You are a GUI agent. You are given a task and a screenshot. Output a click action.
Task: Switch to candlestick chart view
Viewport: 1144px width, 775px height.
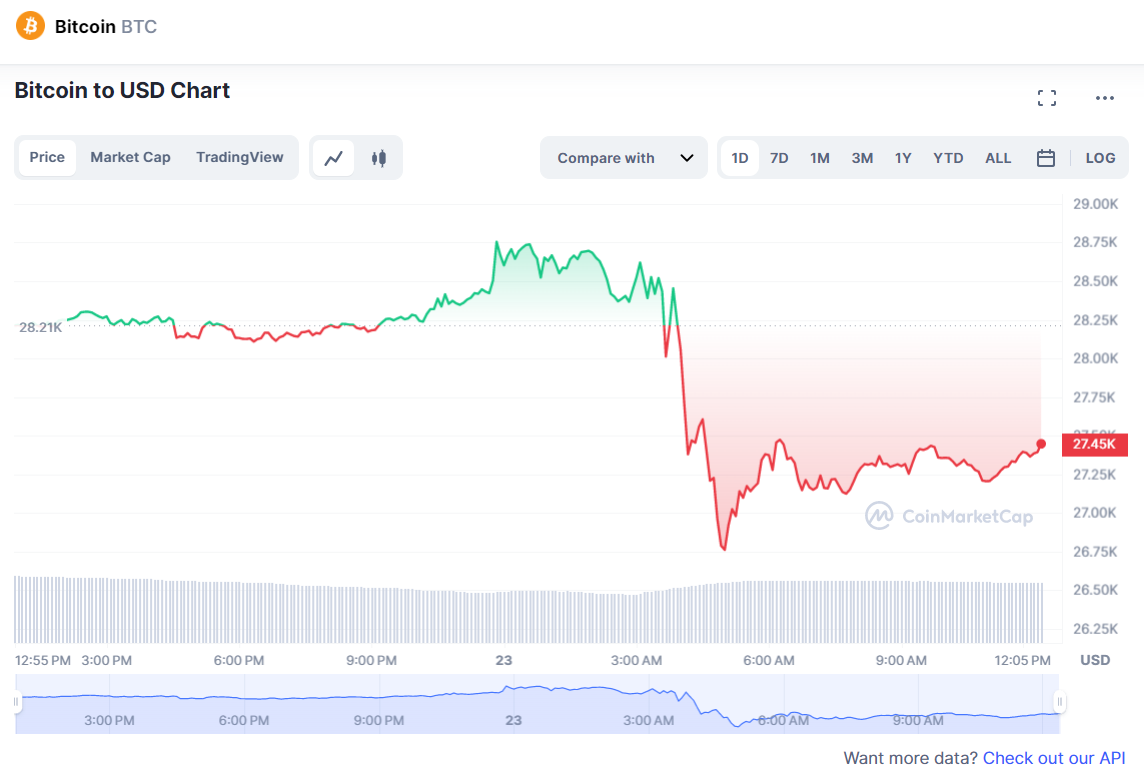pyautogui.click(x=379, y=158)
